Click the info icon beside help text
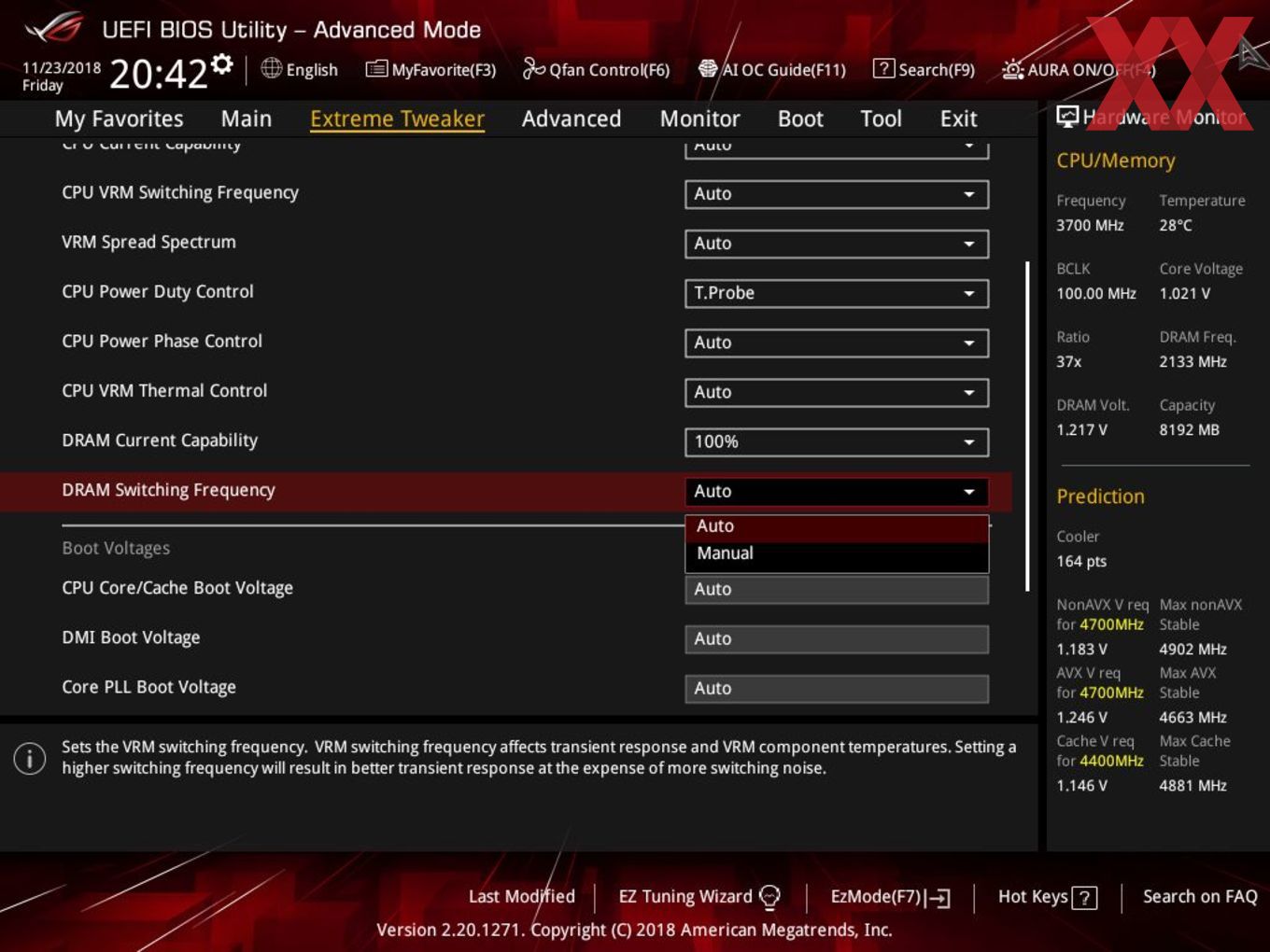This screenshot has height=952, width=1270. coord(30,758)
